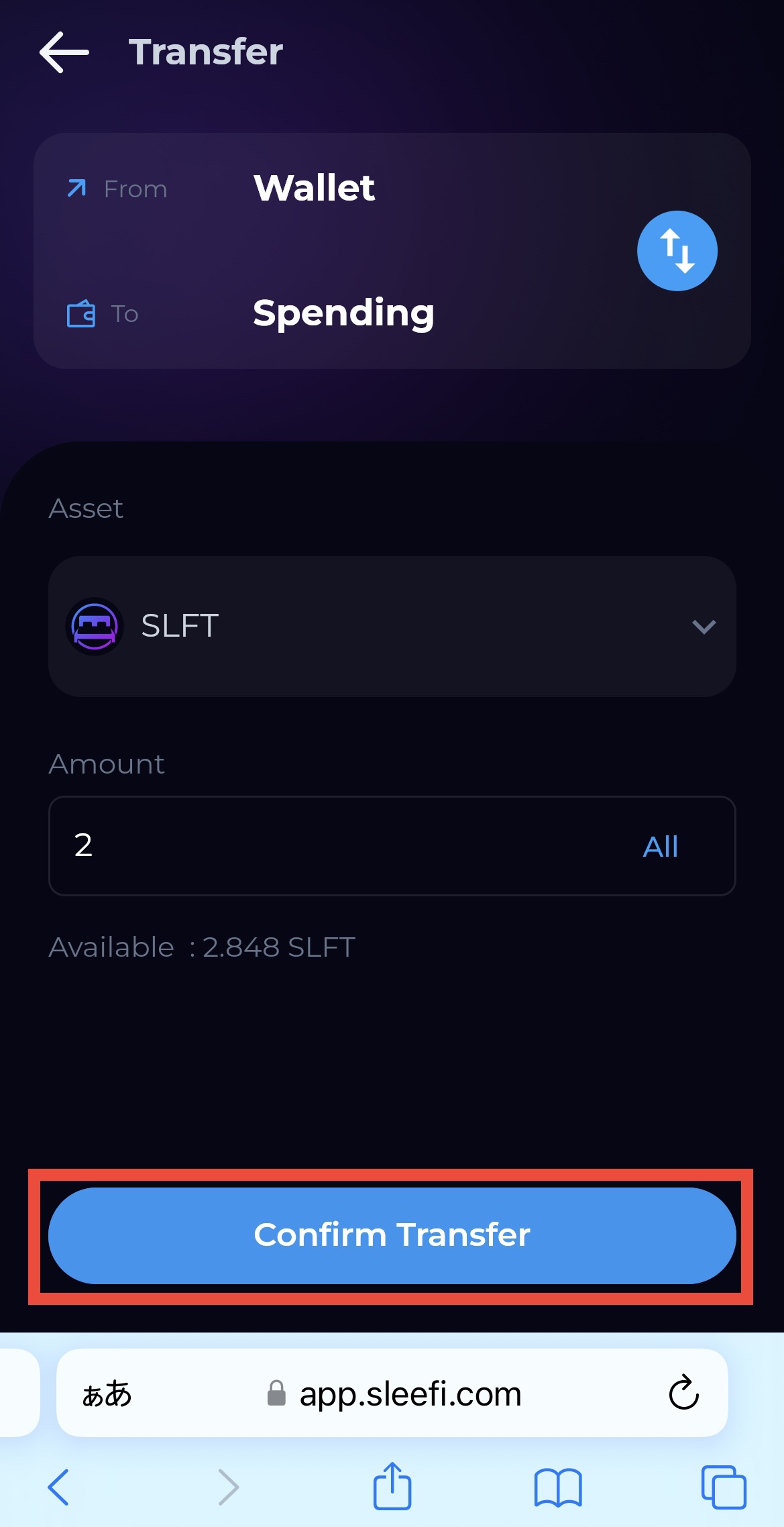Viewport: 784px width, 1527px height.
Task: Swap From and To accounts
Action: click(677, 251)
